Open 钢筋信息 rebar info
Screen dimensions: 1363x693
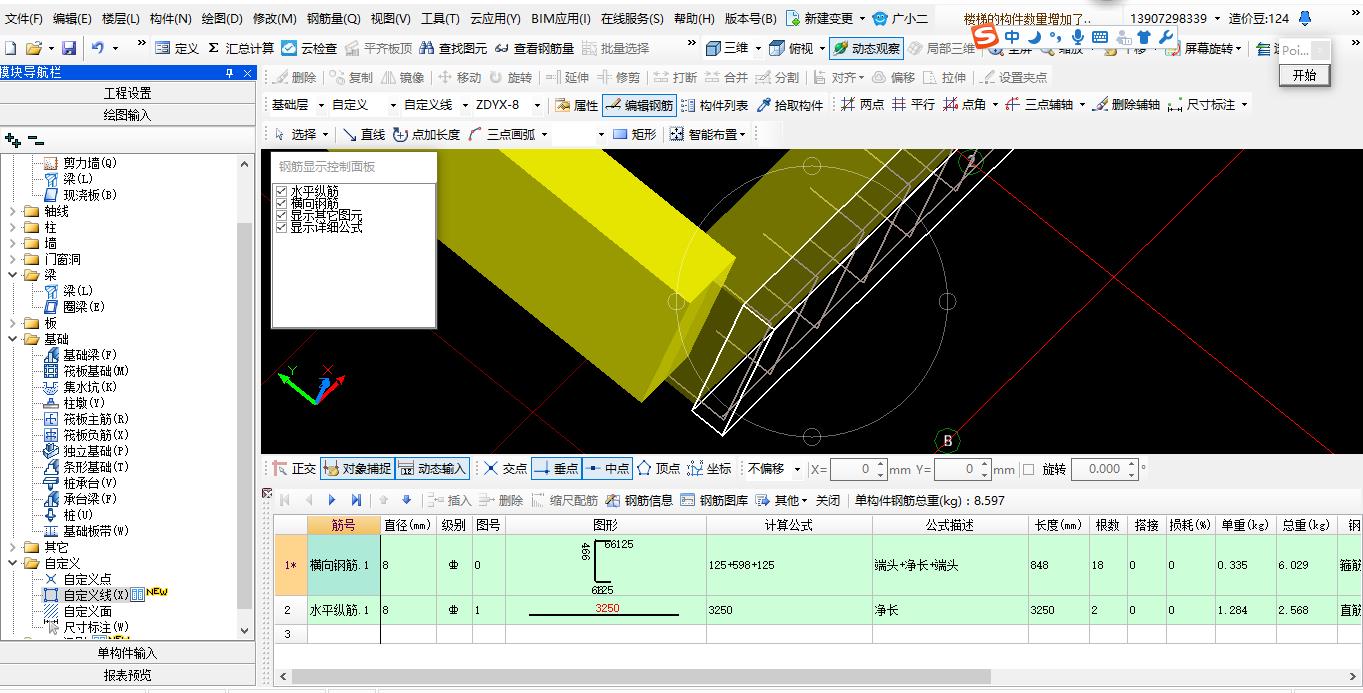pyautogui.click(x=639, y=500)
